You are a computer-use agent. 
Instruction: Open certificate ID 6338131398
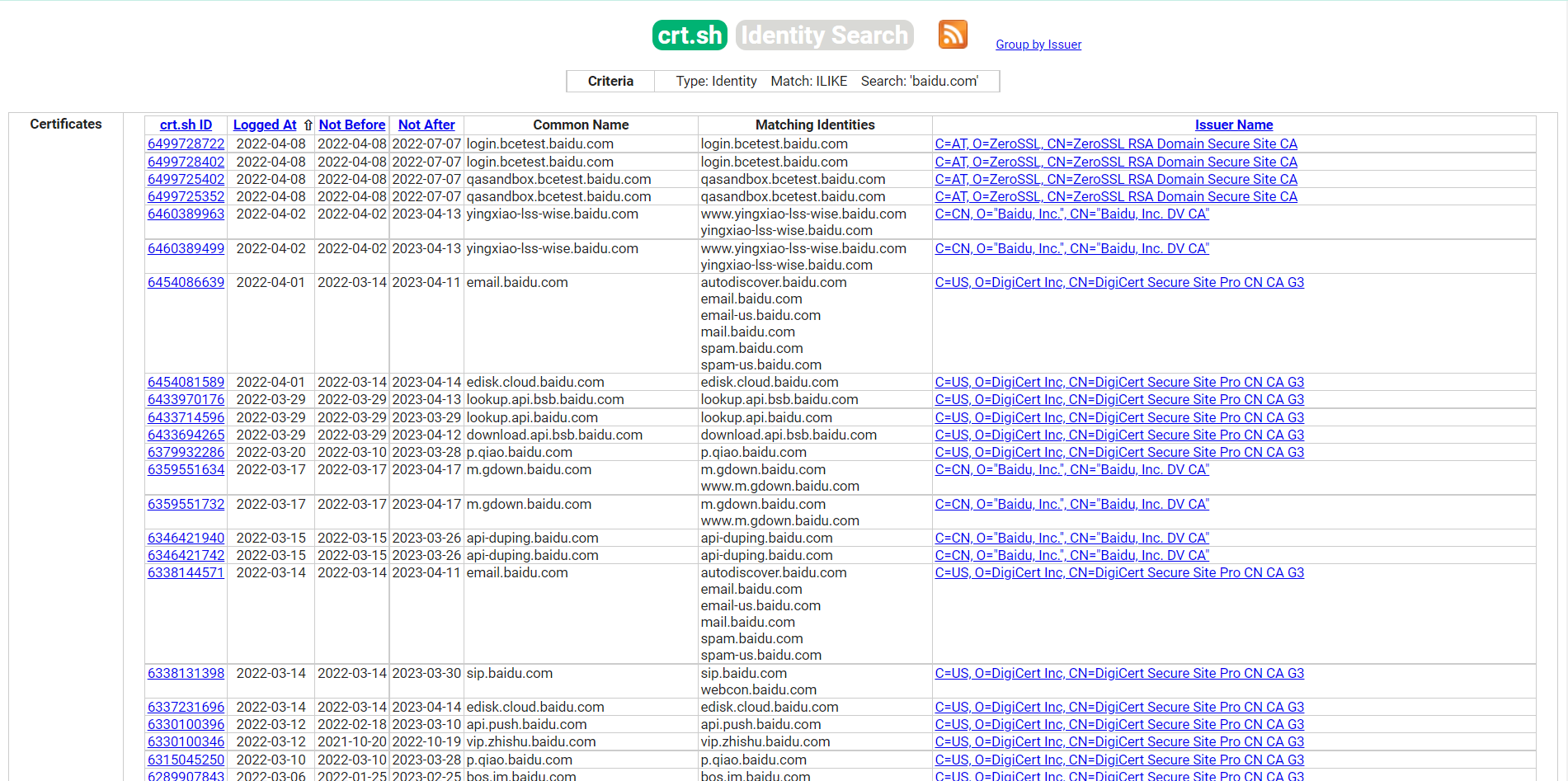[186, 673]
